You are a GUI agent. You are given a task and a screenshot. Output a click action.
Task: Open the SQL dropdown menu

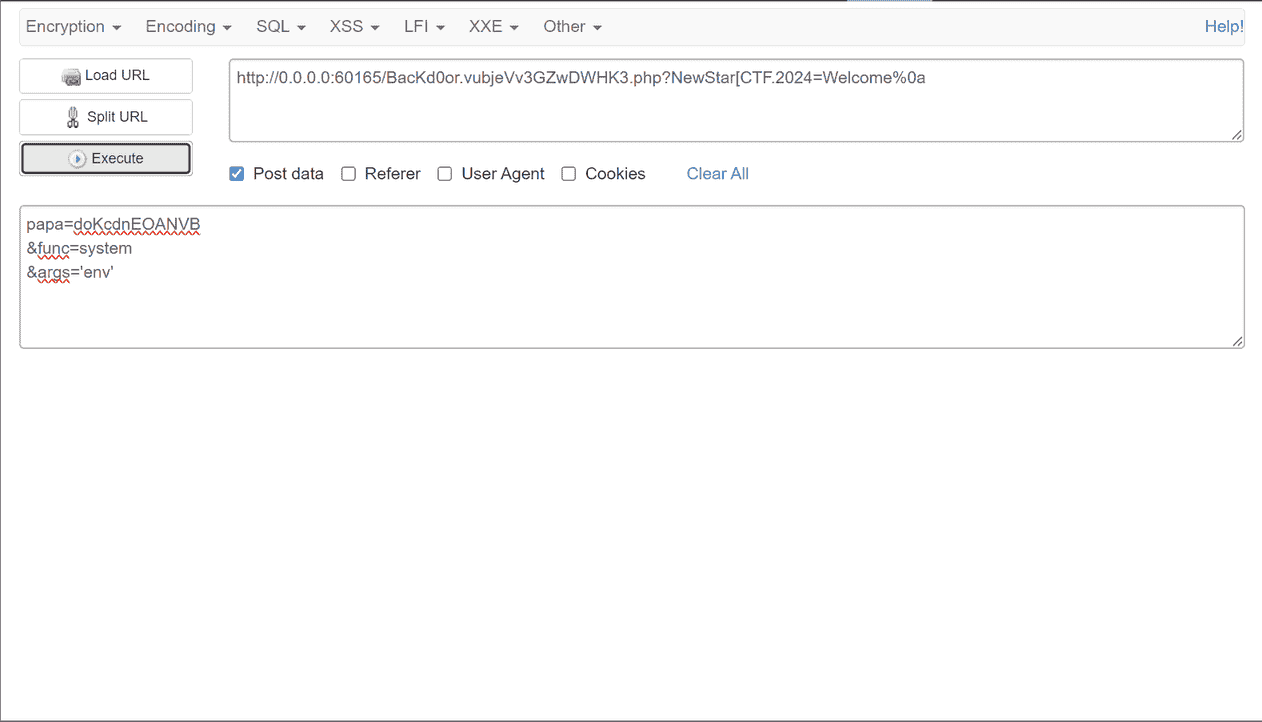pyautogui.click(x=280, y=27)
